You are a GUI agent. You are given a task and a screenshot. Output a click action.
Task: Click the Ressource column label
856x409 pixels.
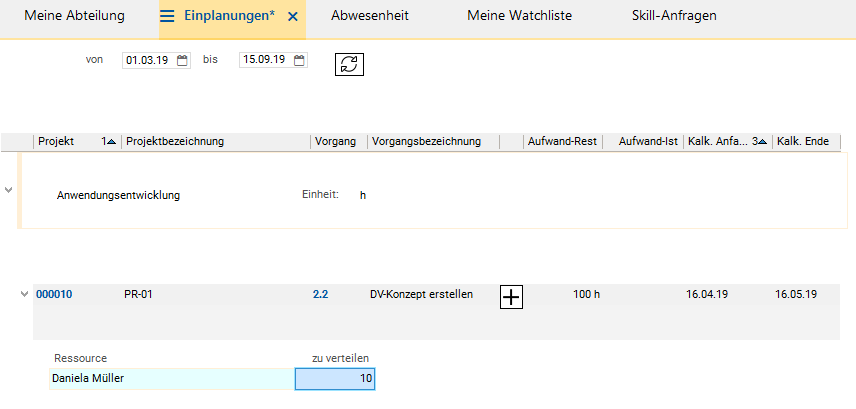click(80, 358)
